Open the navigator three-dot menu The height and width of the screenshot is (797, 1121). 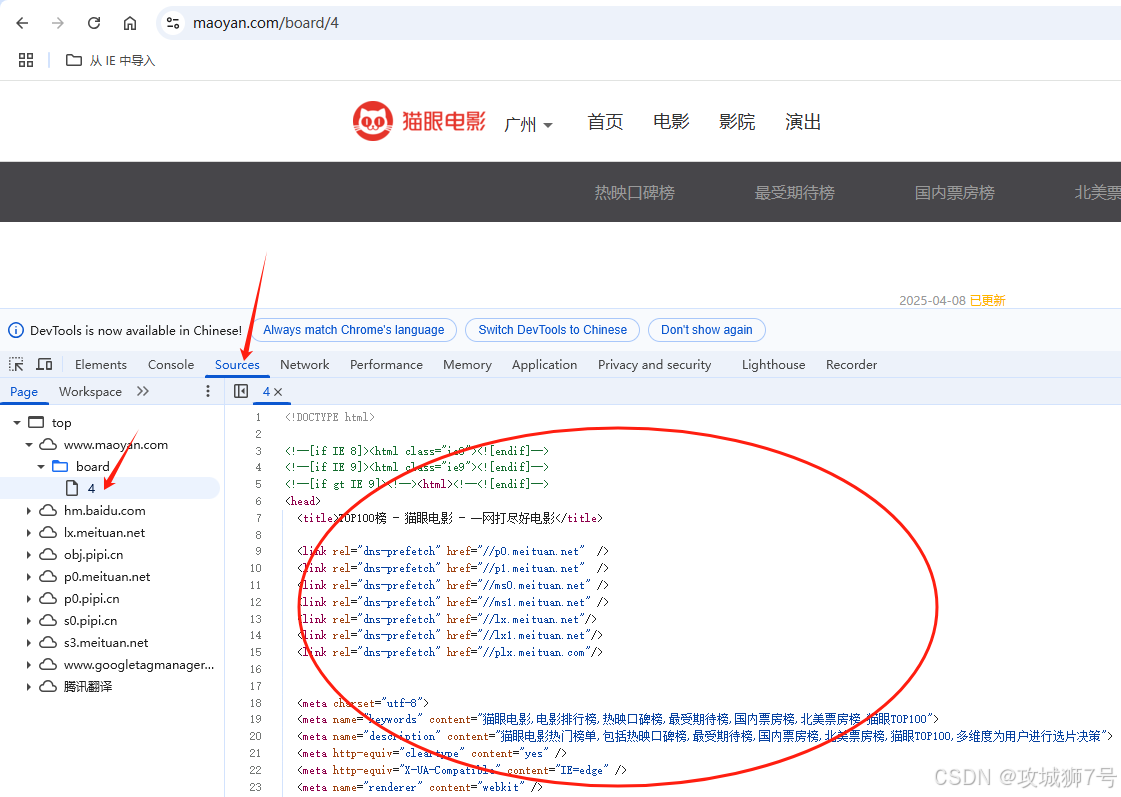208,391
